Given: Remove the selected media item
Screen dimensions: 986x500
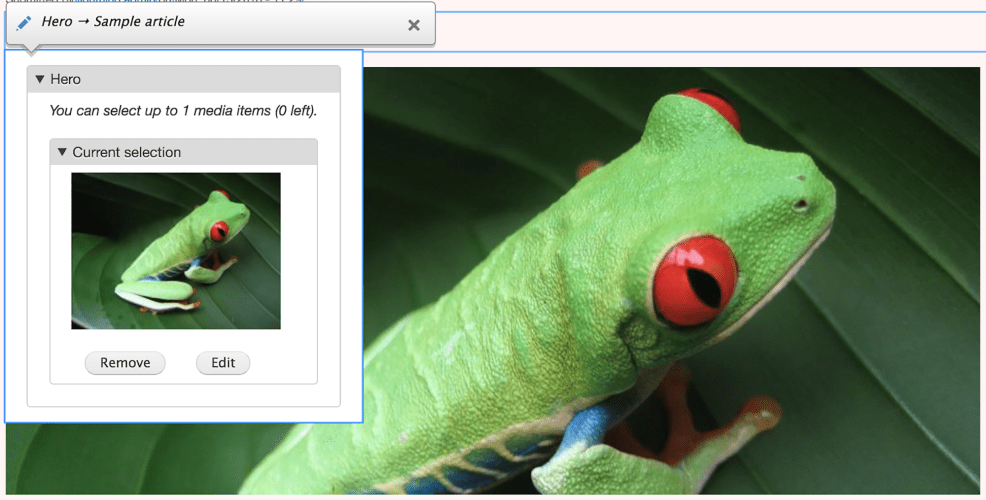Looking at the screenshot, I should [x=125, y=363].
